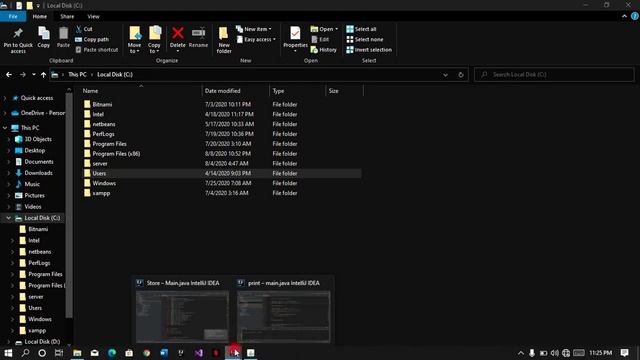The height and width of the screenshot is (360, 640).
Task: Go up one level with the up arrow
Action: [43, 75]
